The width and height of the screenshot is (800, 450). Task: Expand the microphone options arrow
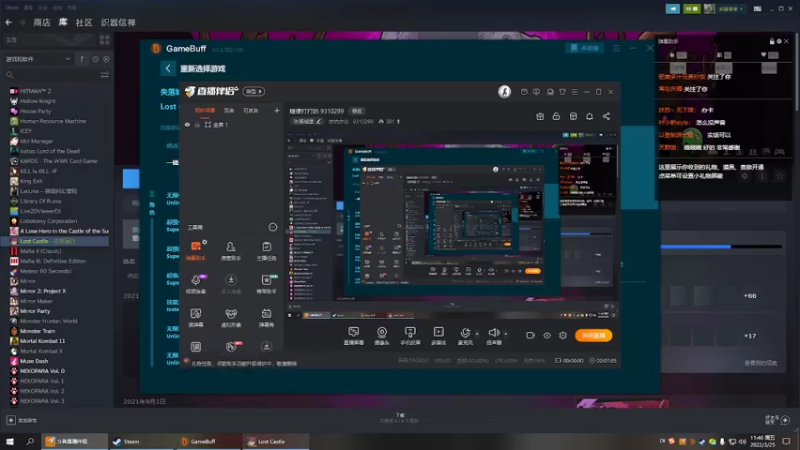coord(477,334)
